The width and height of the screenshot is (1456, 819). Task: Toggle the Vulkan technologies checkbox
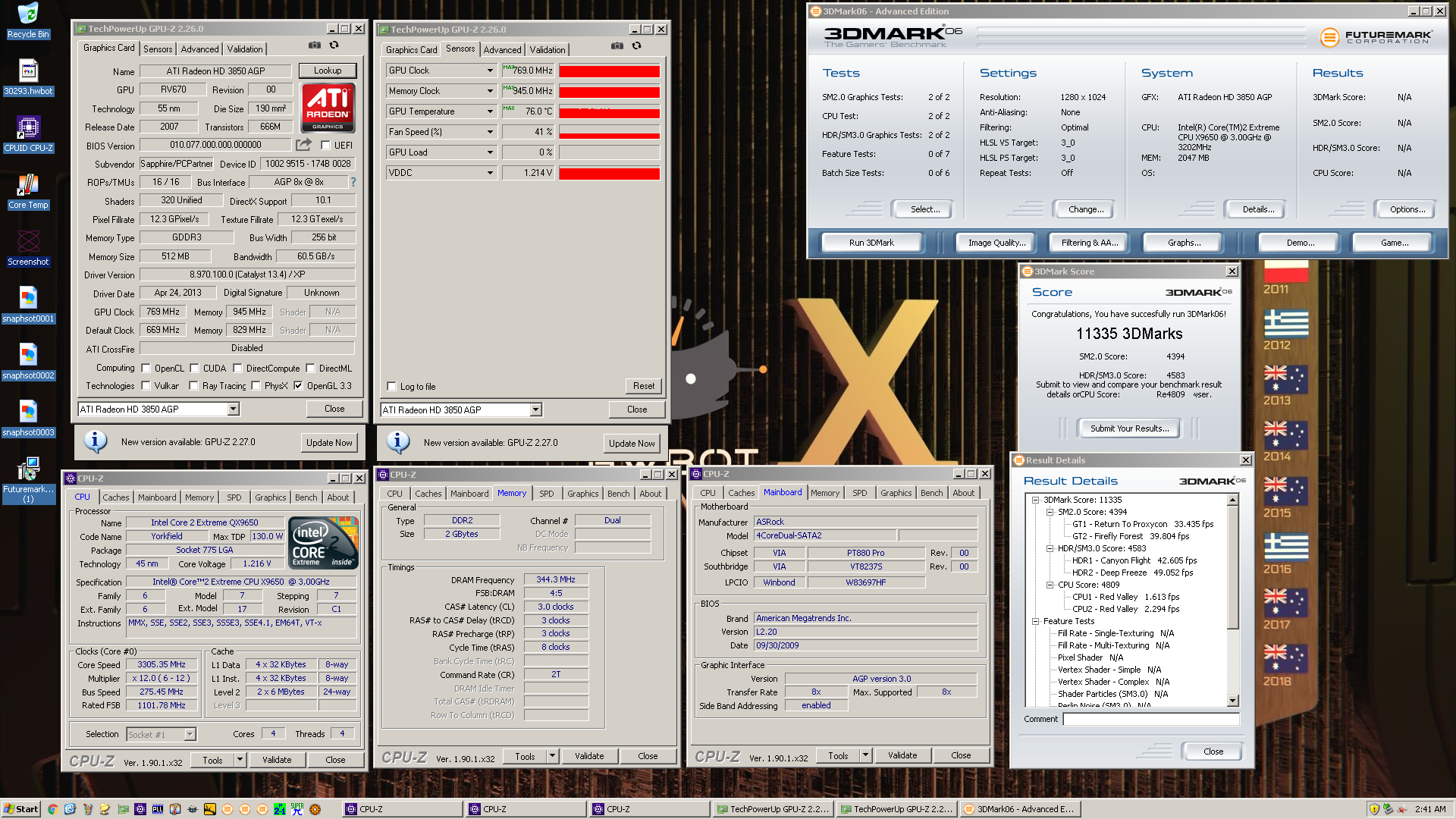point(146,386)
